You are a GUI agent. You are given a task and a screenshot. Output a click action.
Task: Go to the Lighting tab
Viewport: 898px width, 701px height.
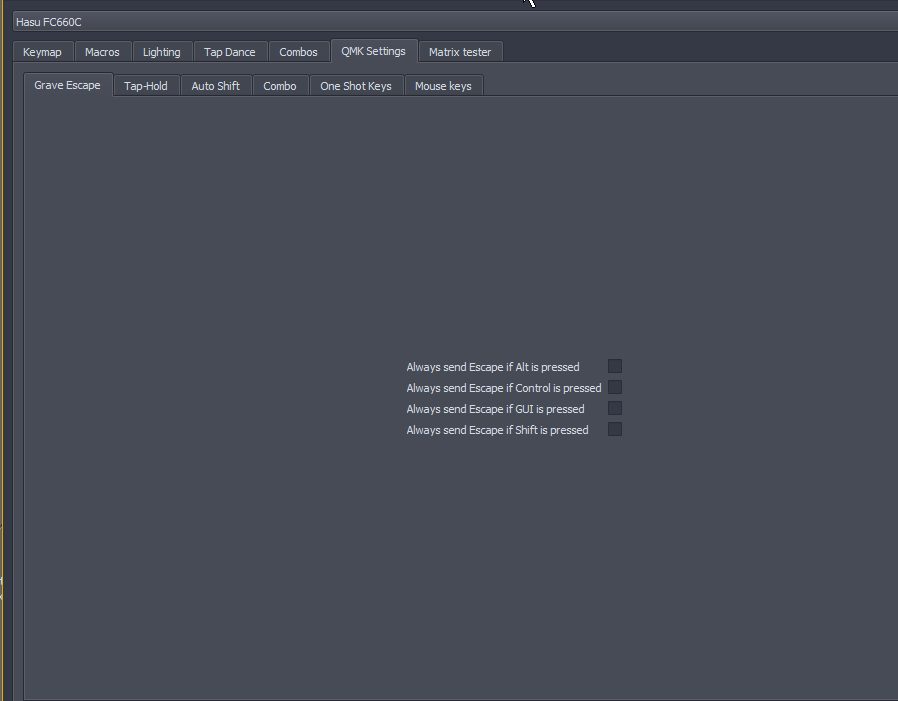162,52
